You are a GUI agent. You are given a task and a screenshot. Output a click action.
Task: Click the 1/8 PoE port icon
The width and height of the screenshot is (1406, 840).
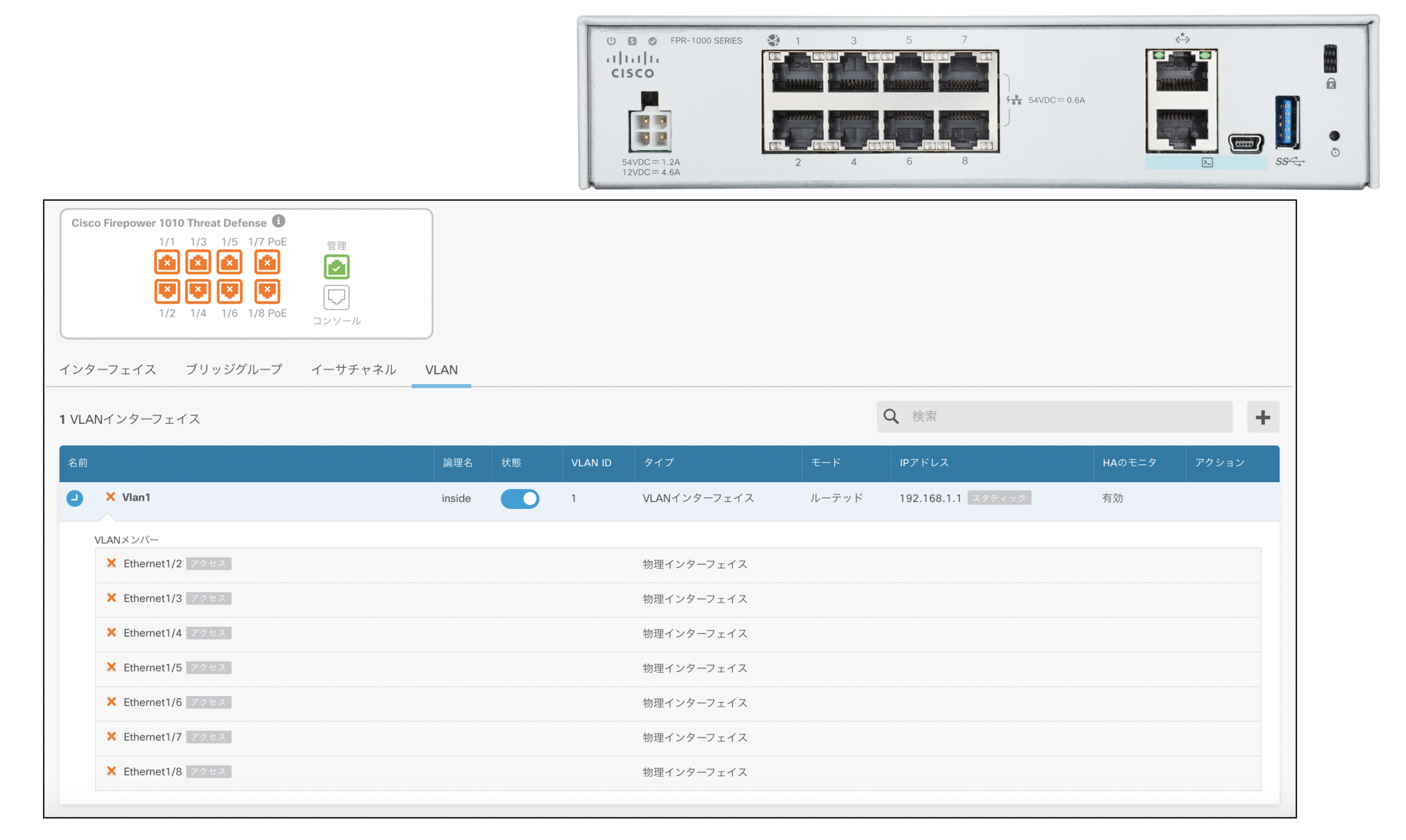[x=267, y=291]
